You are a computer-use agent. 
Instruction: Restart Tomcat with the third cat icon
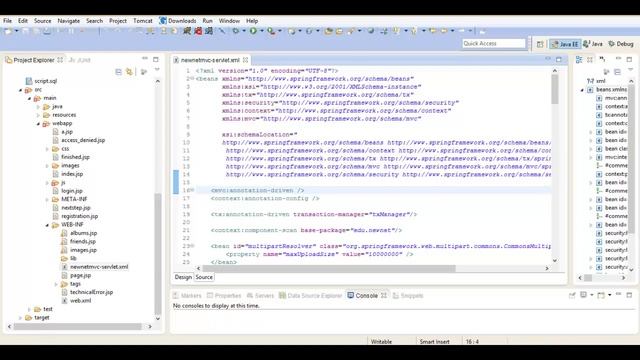pos(209,31)
